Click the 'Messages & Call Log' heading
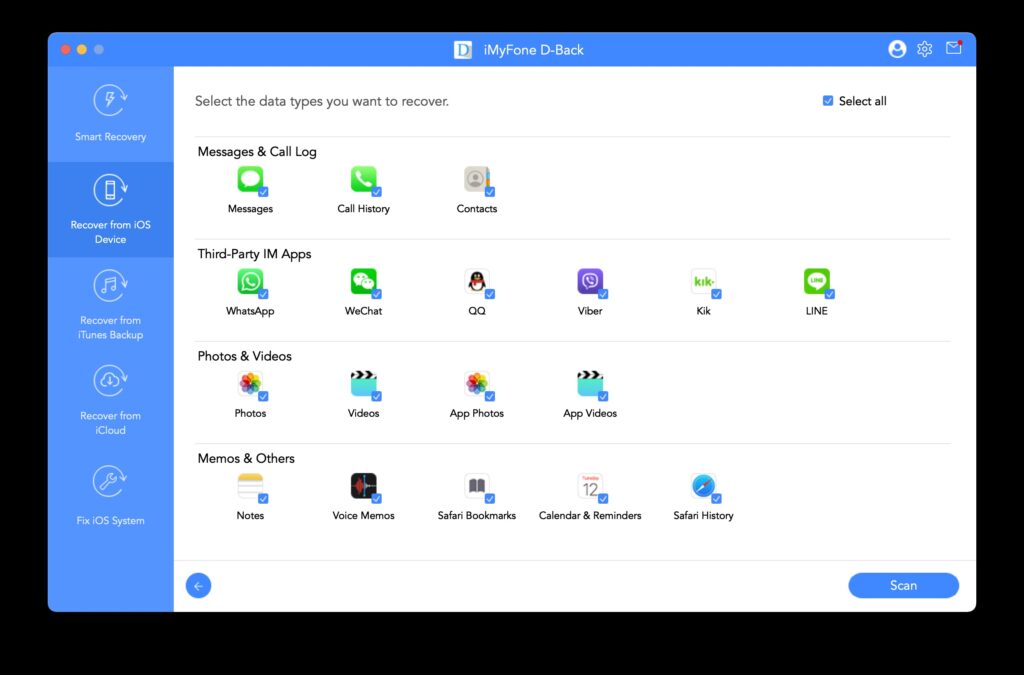Viewport: 1024px width, 675px height. point(257,151)
